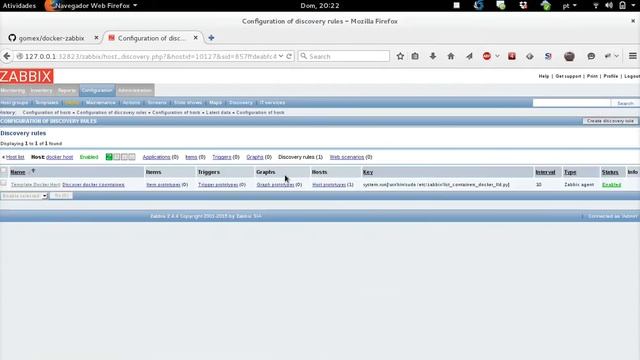Open the Administration main menu tab
Viewport: 640px width, 360px height.
click(x=135, y=90)
